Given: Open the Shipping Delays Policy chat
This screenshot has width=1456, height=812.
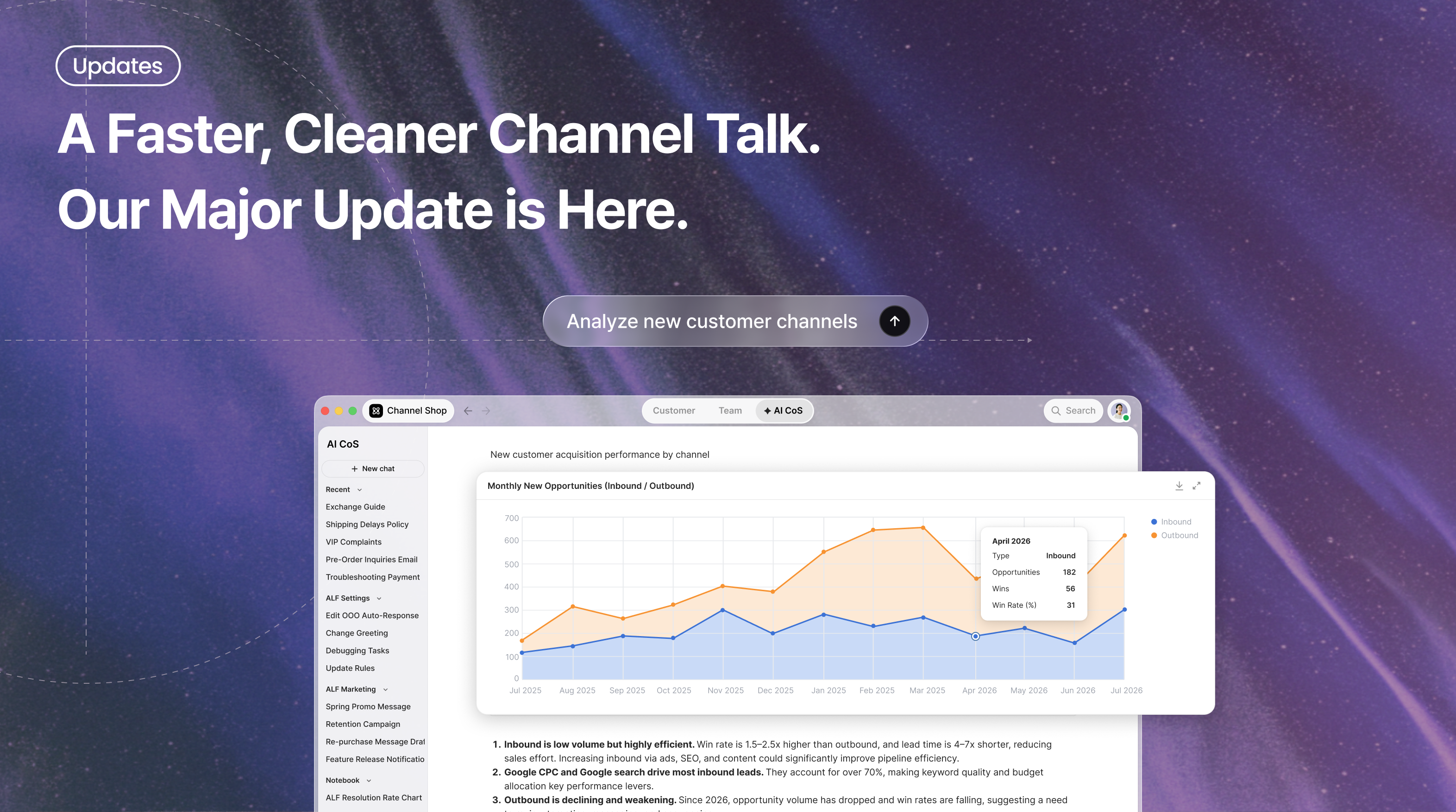Looking at the screenshot, I should pyautogui.click(x=367, y=525).
